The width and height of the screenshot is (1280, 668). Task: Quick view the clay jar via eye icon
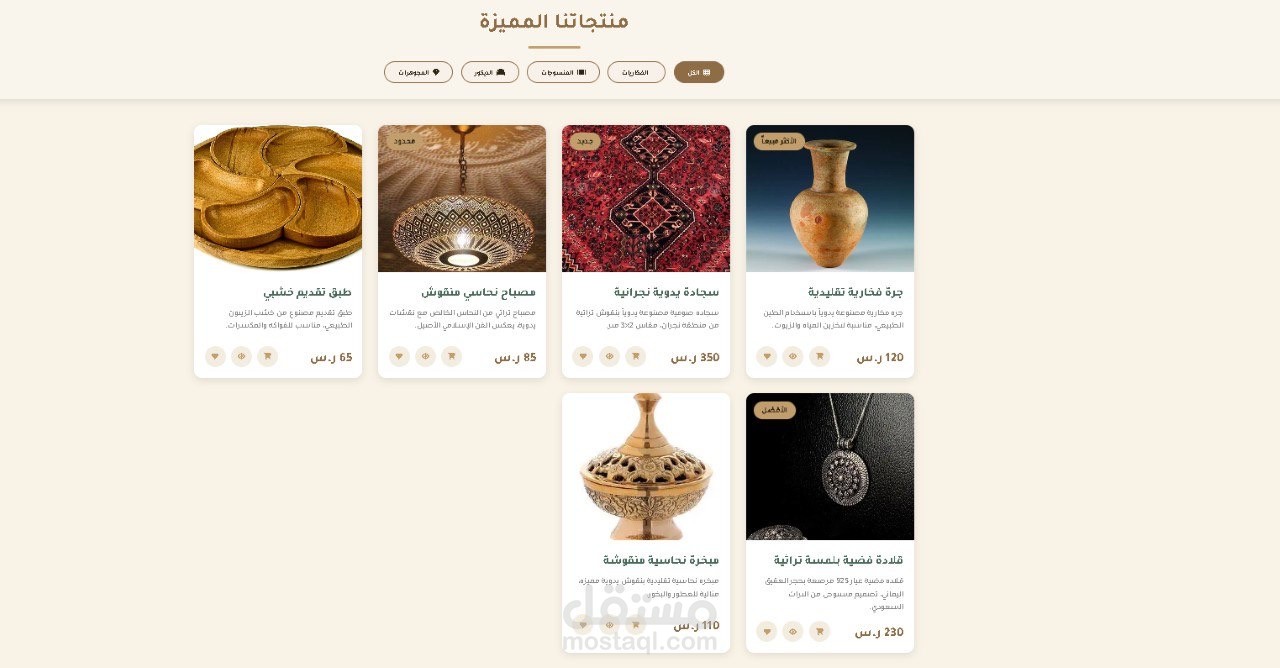(793, 356)
